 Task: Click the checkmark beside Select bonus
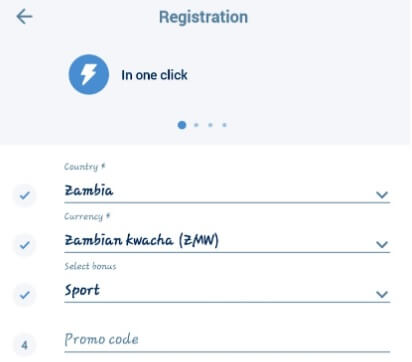pyautogui.click(x=24, y=295)
